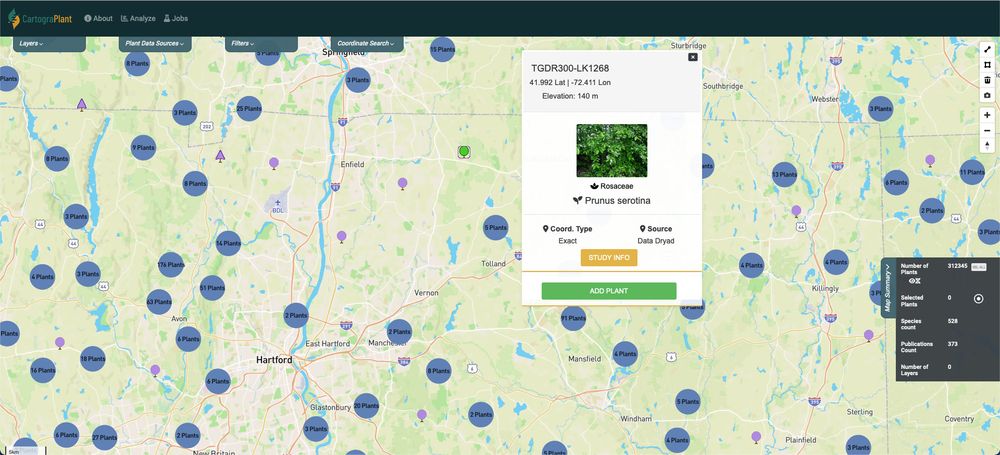Click the trash delete drawing icon
This screenshot has width=1000, height=455.
tap(987, 80)
